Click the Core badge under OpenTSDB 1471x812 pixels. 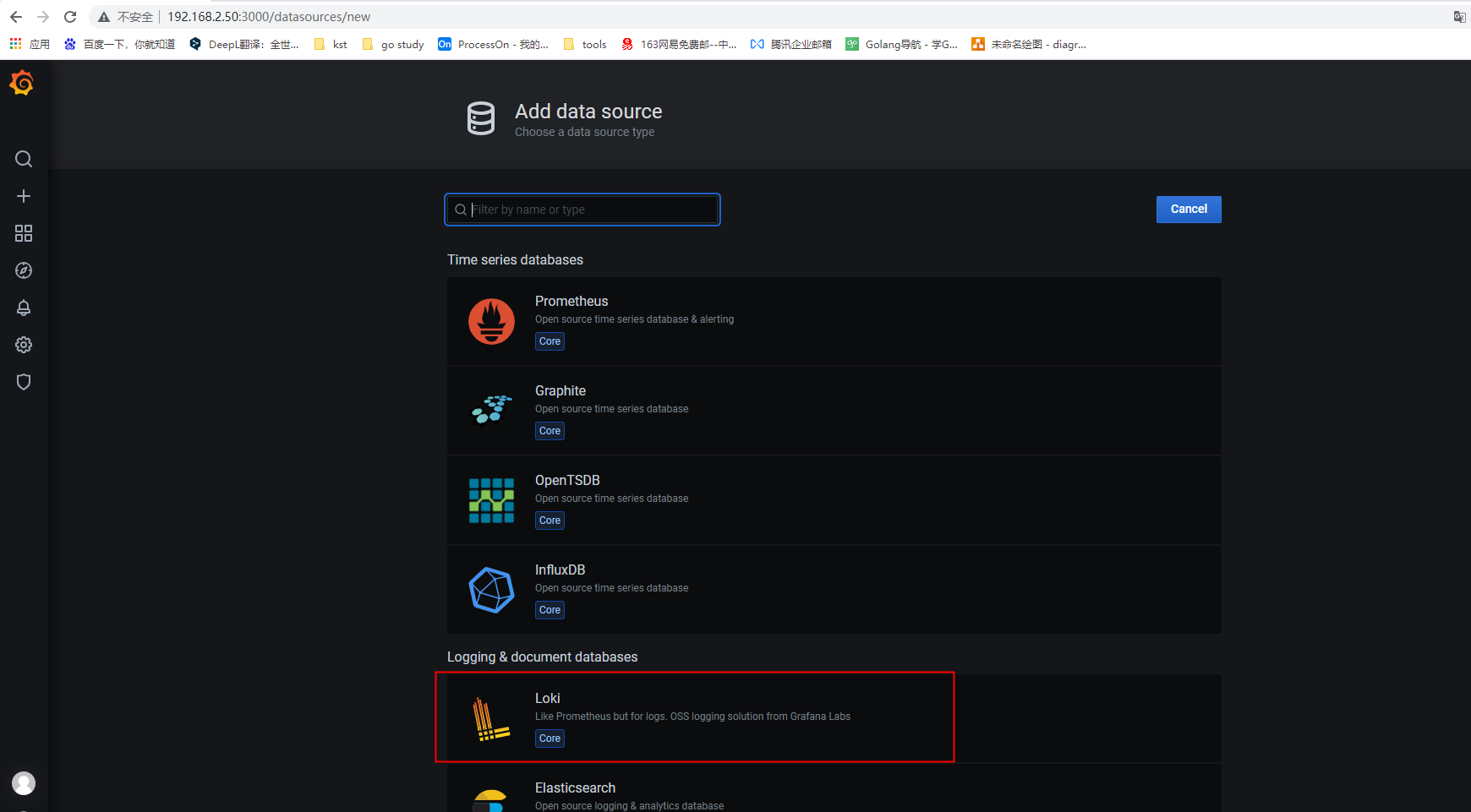(550, 520)
